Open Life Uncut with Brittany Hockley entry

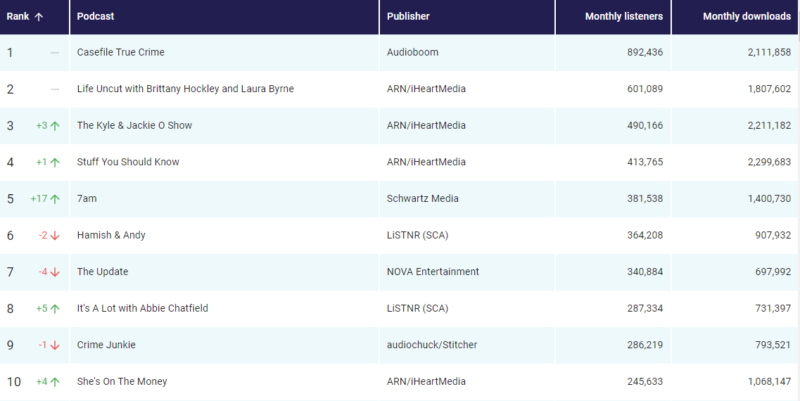185,89
